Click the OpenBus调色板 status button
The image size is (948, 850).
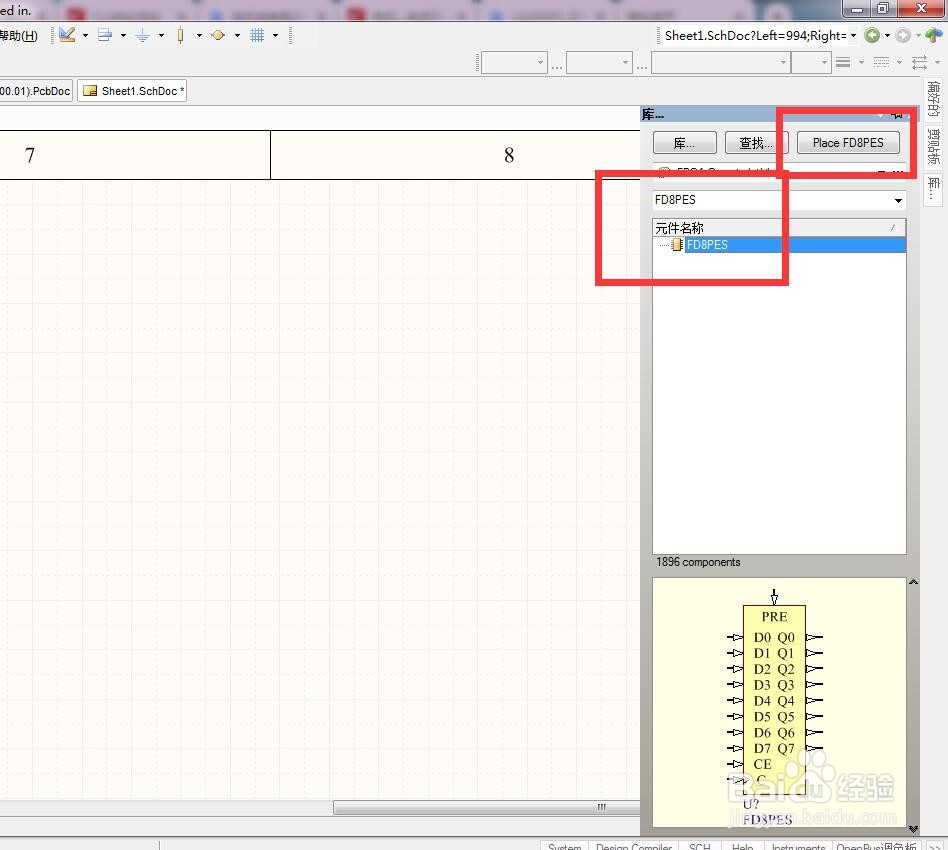[876, 846]
